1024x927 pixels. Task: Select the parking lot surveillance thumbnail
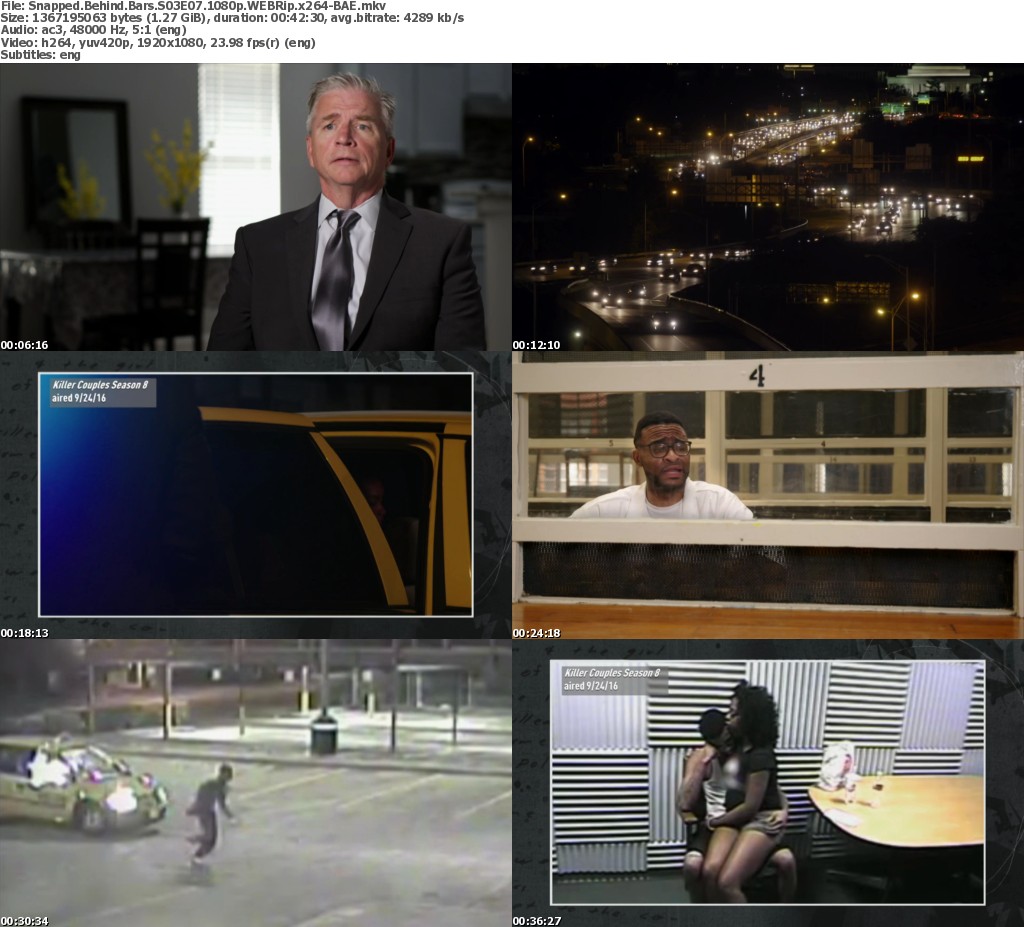click(x=256, y=783)
